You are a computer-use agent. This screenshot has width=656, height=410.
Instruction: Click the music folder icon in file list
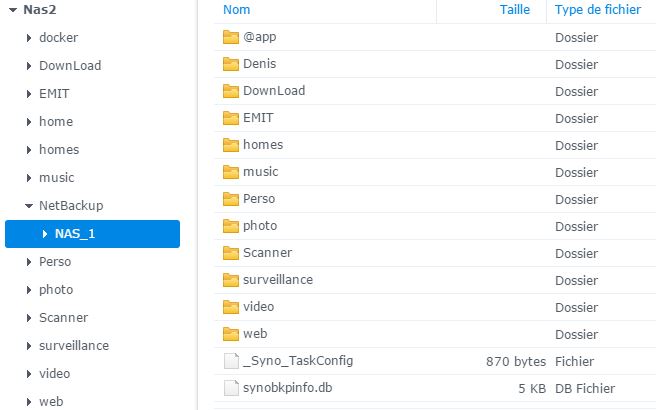point(231,172)
